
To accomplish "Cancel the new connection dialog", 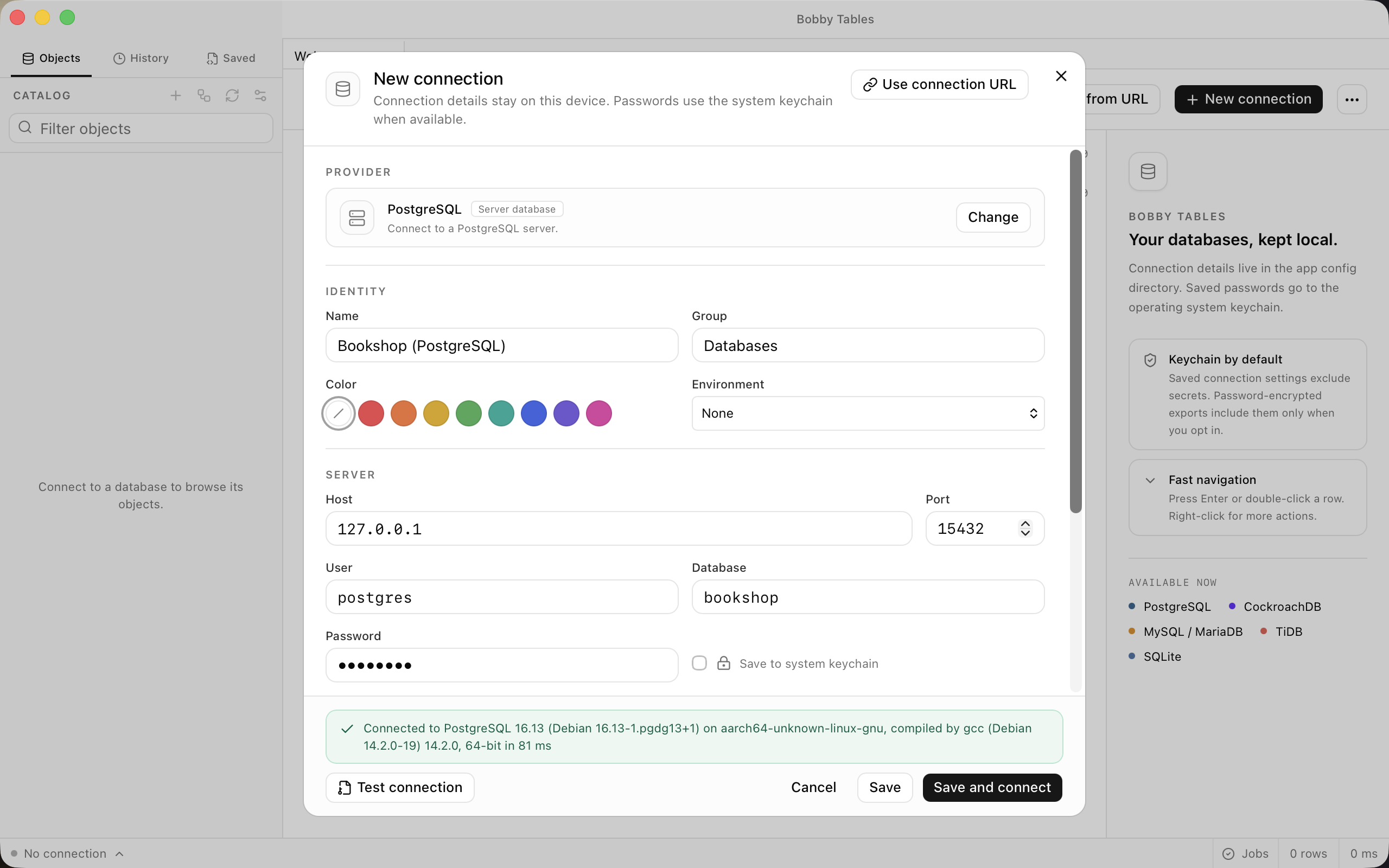I will (813, 787).
